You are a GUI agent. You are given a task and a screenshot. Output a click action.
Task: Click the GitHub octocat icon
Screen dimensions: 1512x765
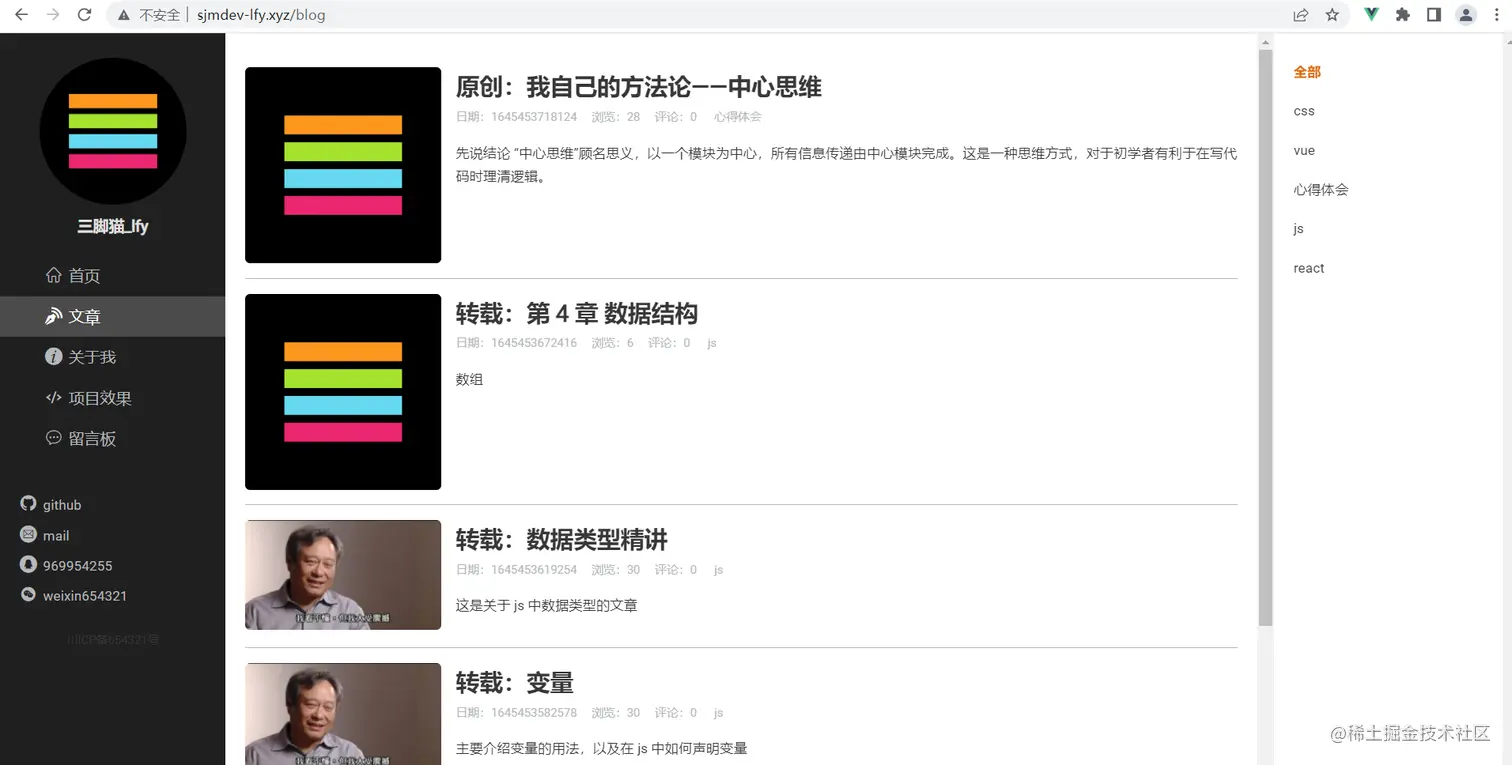pyautogui.click(x=28, y=504)
